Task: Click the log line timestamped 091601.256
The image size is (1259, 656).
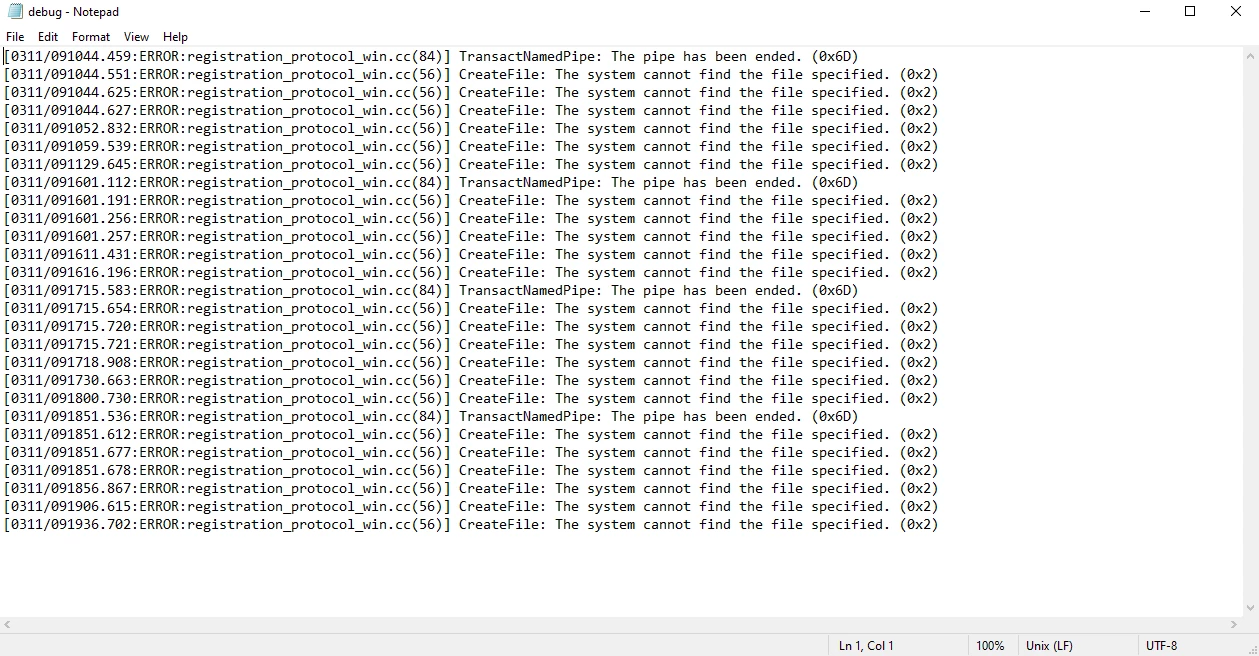Action: (x=471, y=219)
